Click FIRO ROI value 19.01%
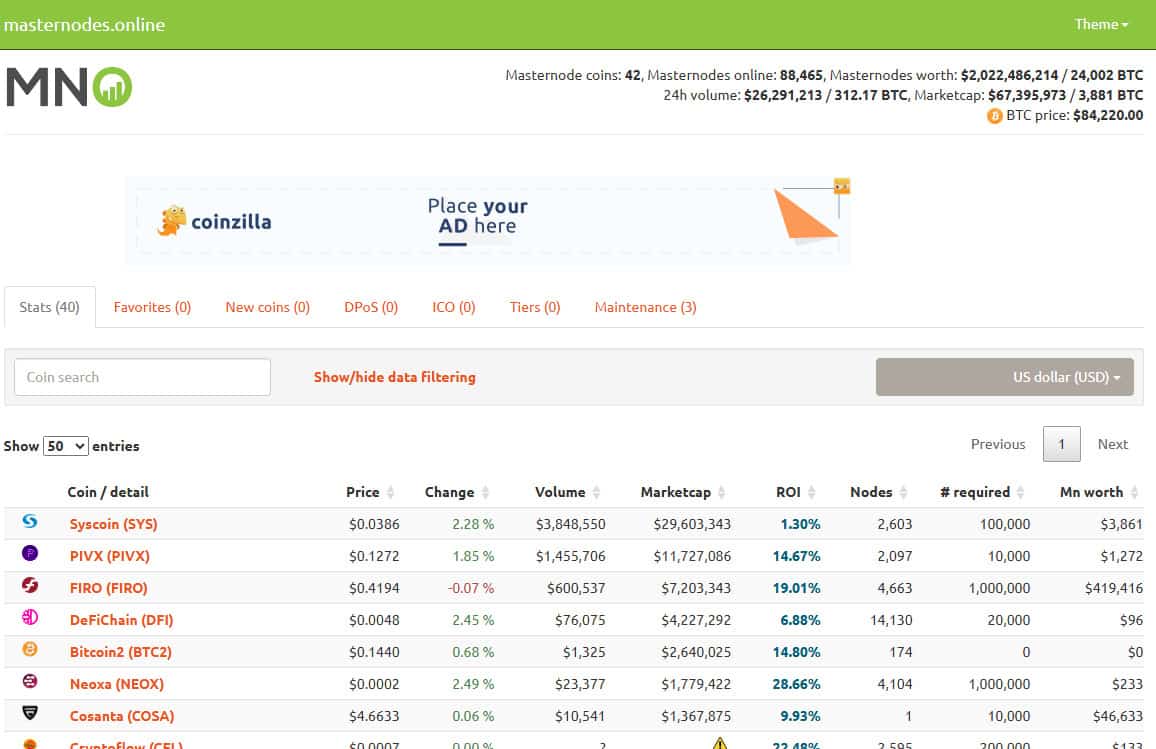Image resolution: width=1156 pixels, height=749 pixels. click(796, 588)
